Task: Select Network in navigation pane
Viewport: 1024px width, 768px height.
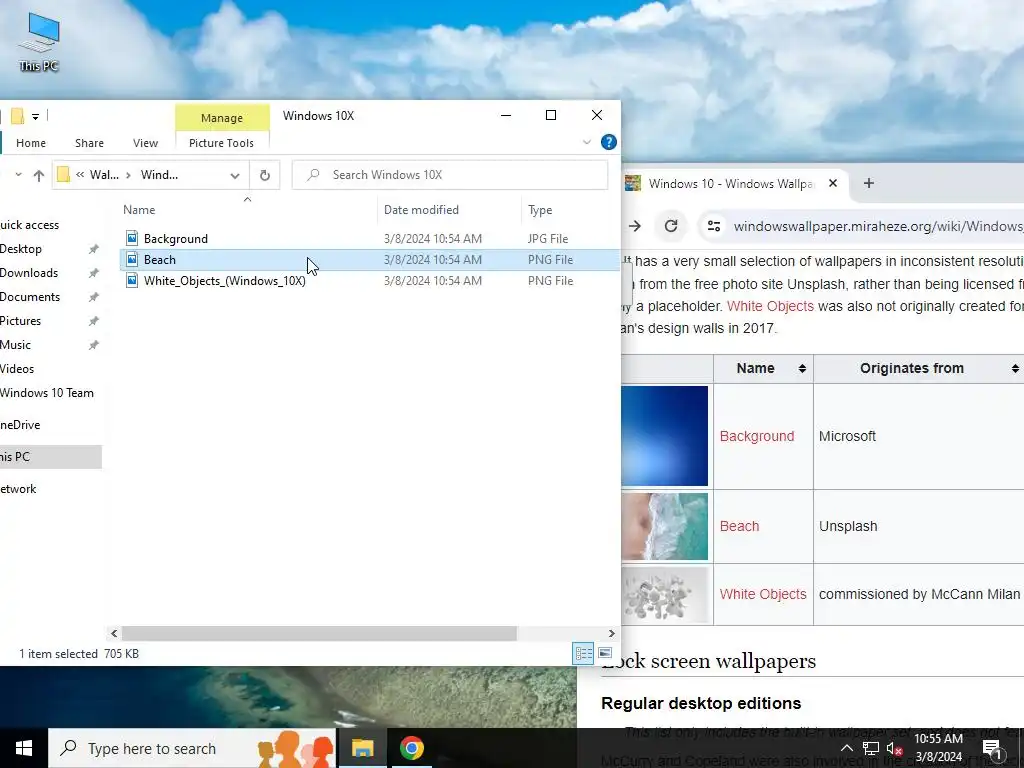Action: [x=18, y=489]
